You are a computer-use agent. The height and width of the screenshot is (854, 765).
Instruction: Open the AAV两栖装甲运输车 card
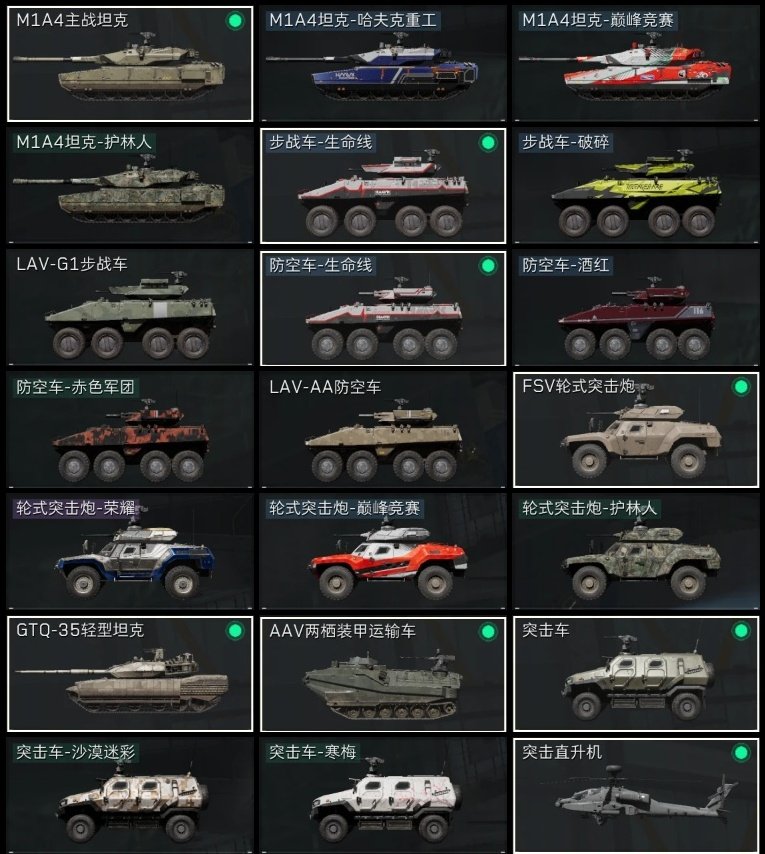coord(383,674)
